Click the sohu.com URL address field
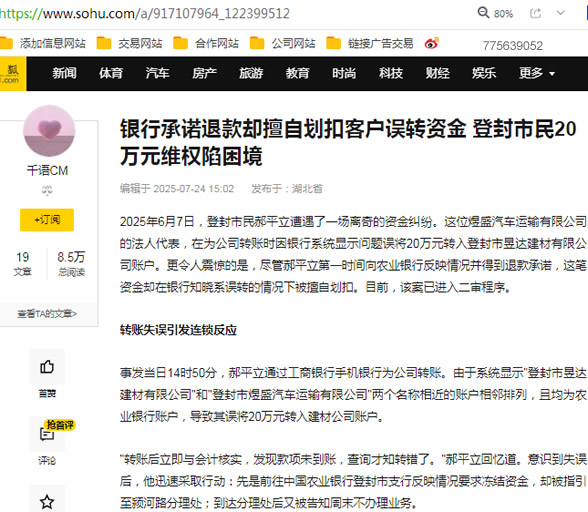This screenshot has width=588, height=512. (x=145, y=14)
